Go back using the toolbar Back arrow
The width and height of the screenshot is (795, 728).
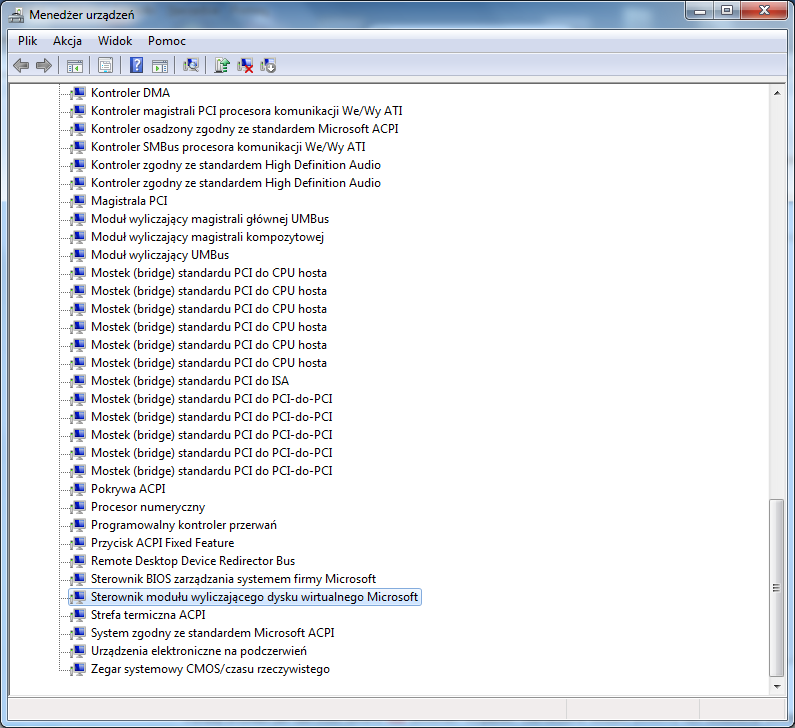pyautogui.click(x=21, y=65)
